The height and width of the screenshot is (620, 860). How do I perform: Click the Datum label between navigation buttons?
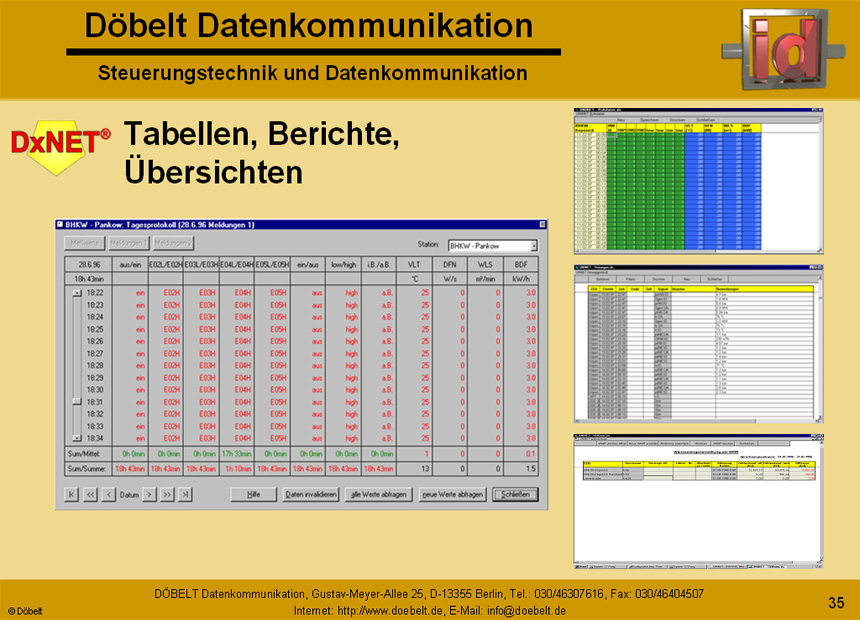129,495
